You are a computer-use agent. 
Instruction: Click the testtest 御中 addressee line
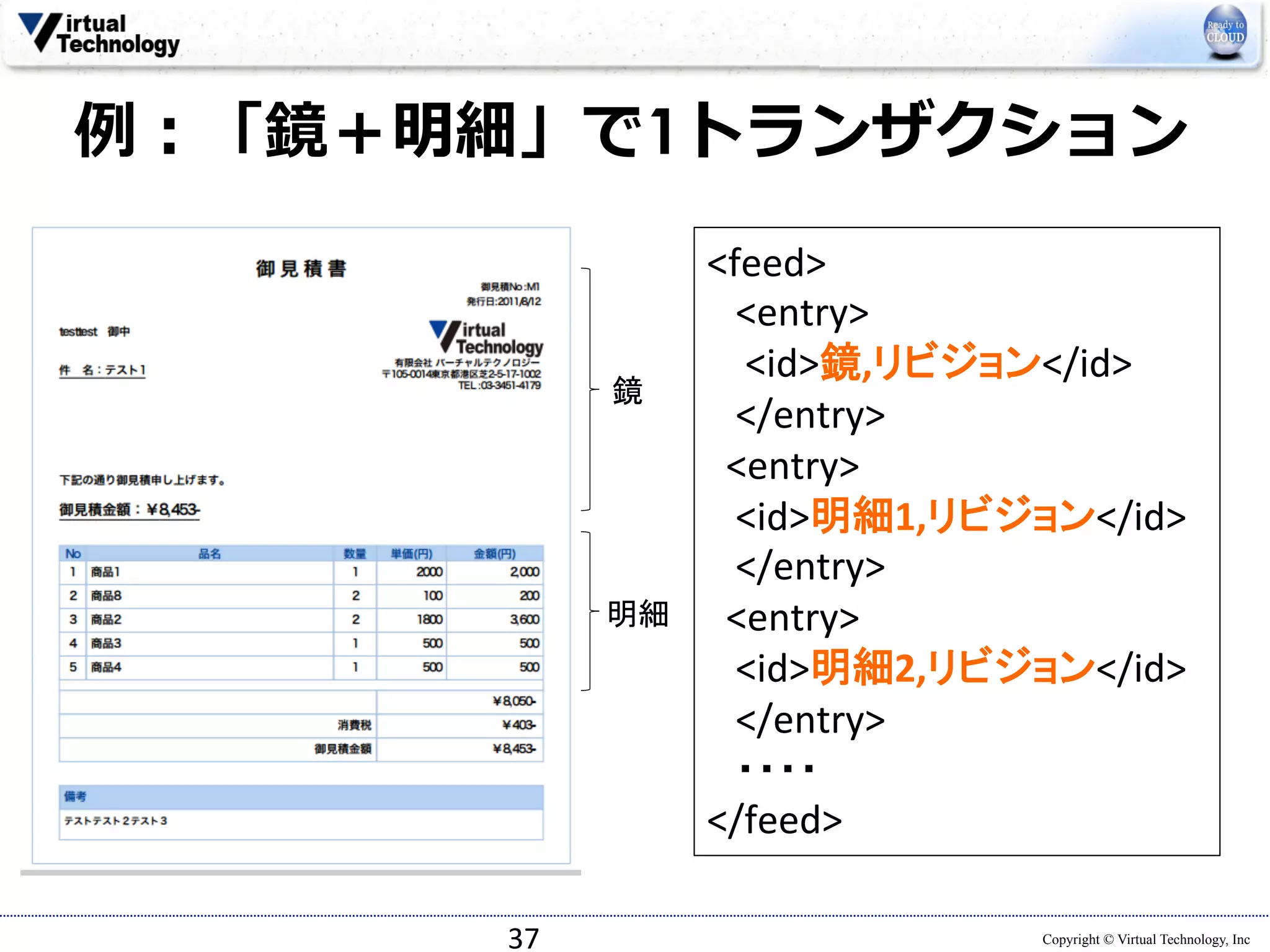(x=94, y=332)
